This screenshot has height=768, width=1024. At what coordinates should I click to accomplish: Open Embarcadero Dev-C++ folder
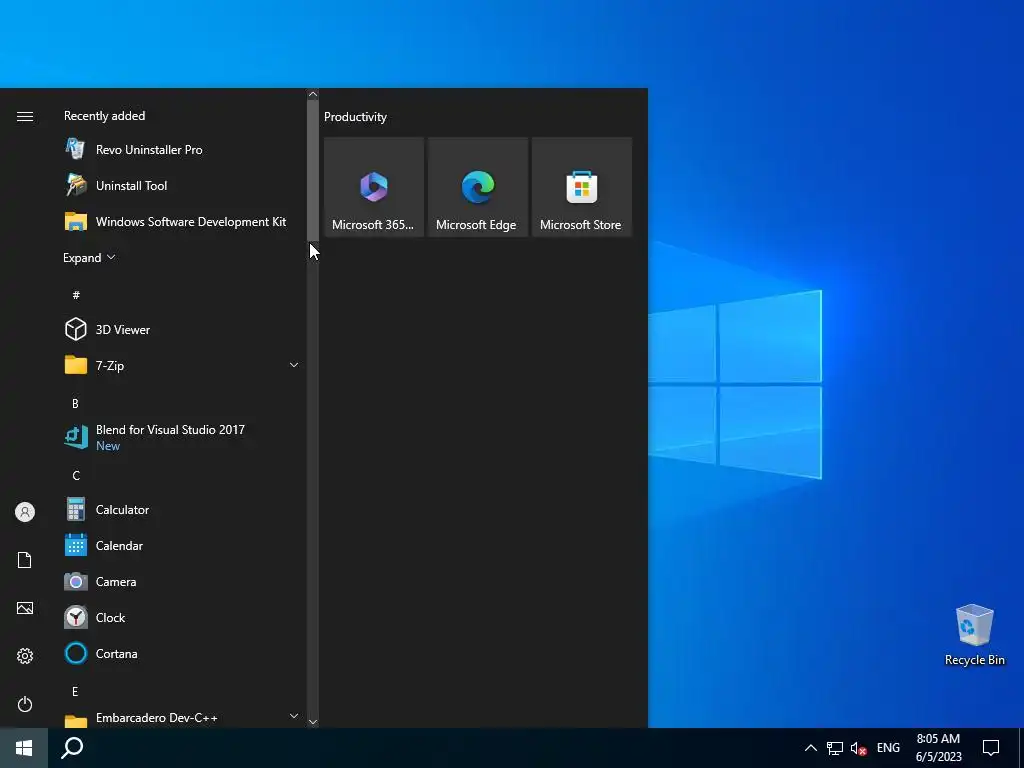tap(180, 718)
